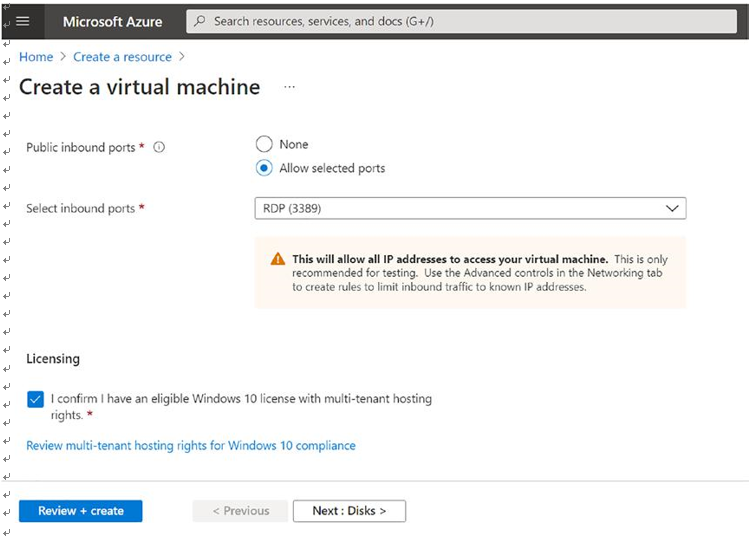
Task: Open the ellipsis more options menu
Action: click(x=289, y=87)
